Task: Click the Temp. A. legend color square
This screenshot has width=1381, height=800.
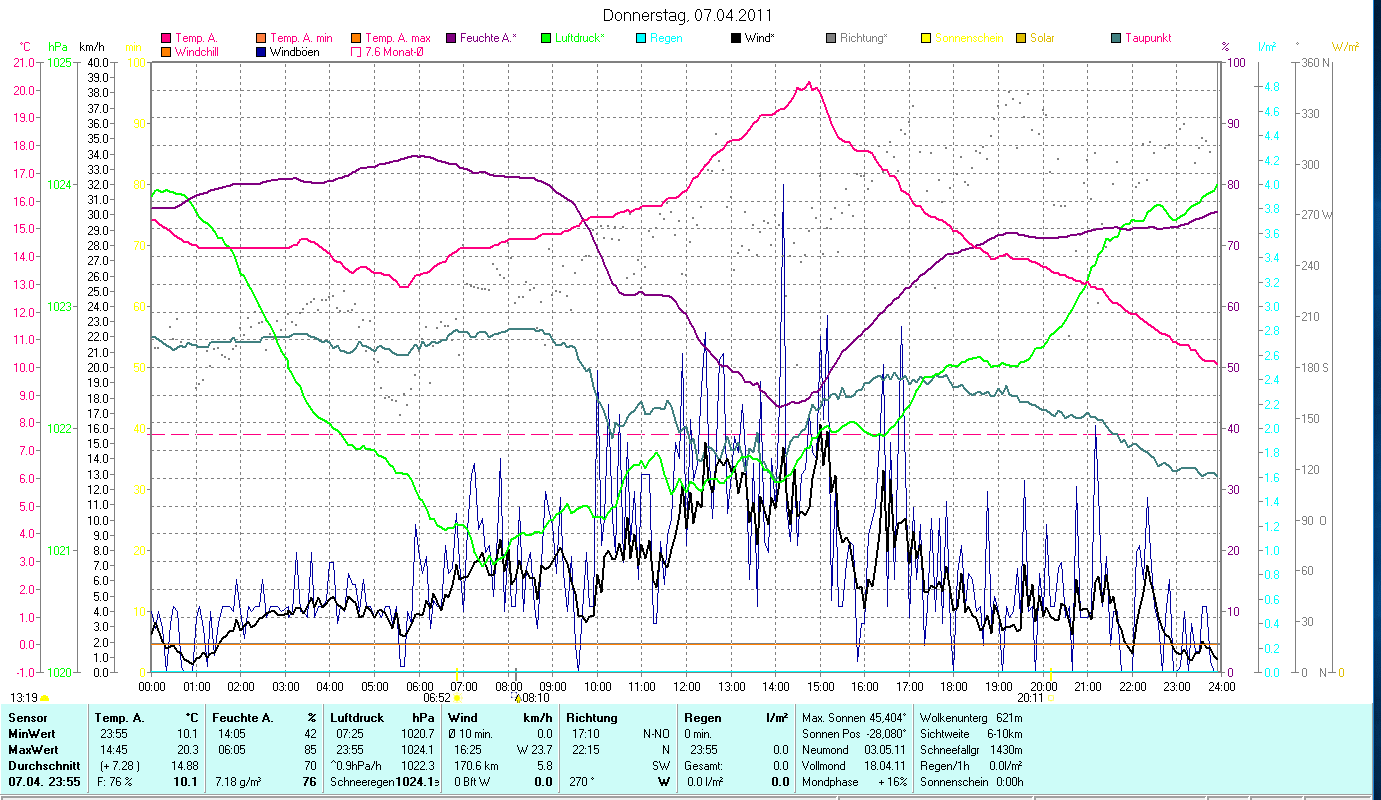Action: click(x=166, y=38)
